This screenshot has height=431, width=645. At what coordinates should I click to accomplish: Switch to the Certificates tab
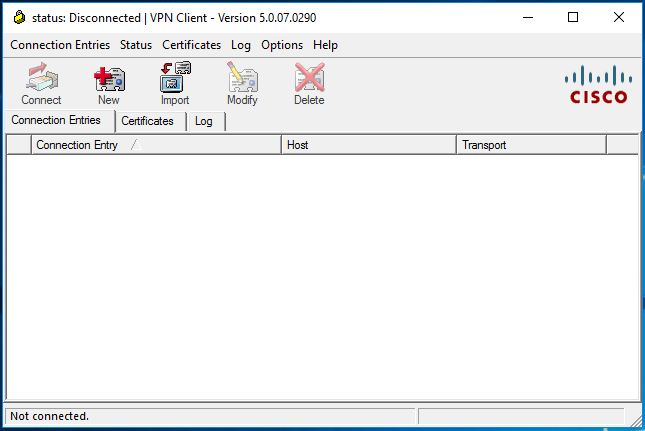(151, 121)
